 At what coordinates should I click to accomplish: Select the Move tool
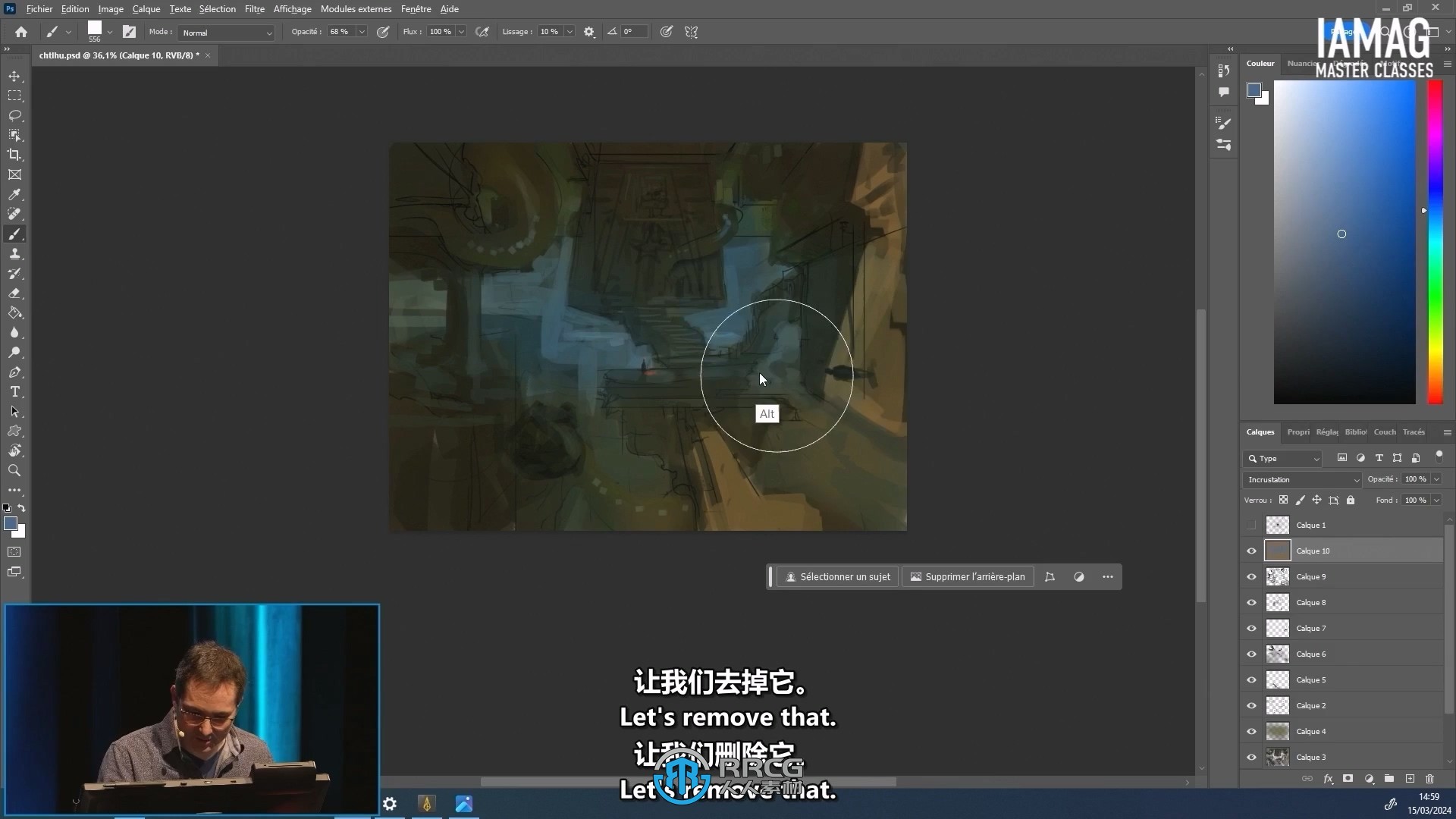[x=14, y=77]
